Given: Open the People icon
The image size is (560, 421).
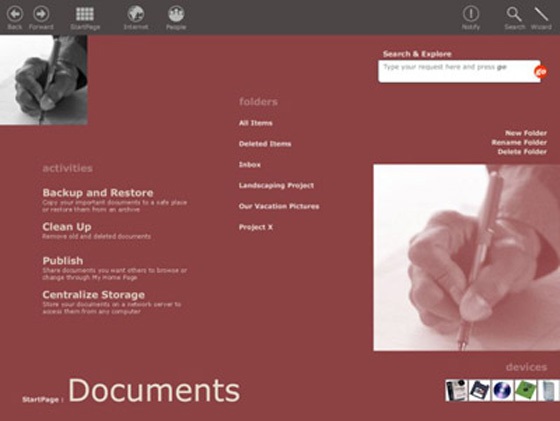Looking at the screenshot, I should (x=176, y=14).
